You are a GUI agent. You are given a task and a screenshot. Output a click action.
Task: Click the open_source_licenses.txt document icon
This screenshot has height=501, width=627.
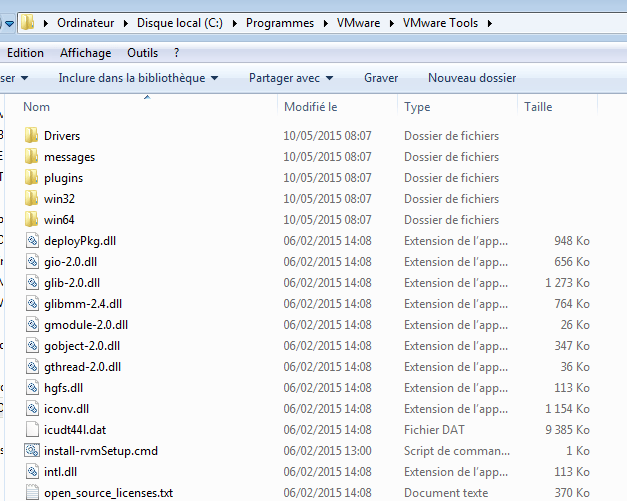pos(31,492)
